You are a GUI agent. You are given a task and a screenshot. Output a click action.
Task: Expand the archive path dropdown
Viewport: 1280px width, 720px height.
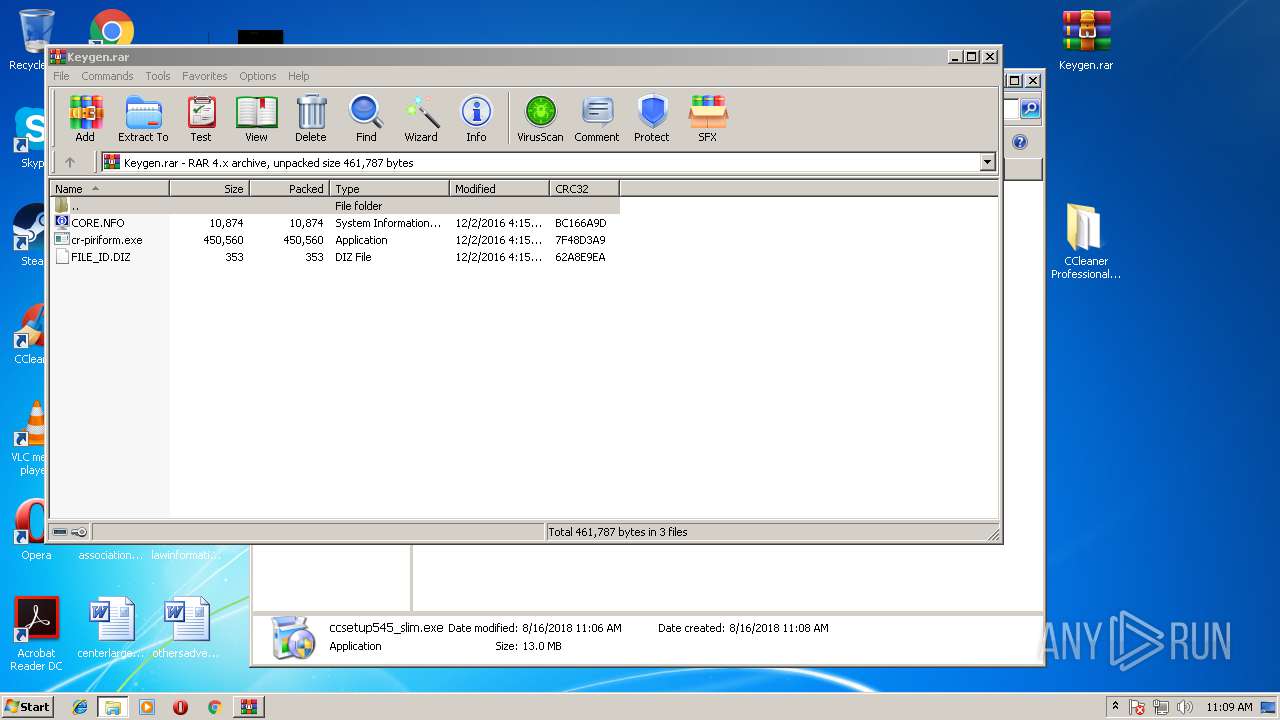click(988, 162)
